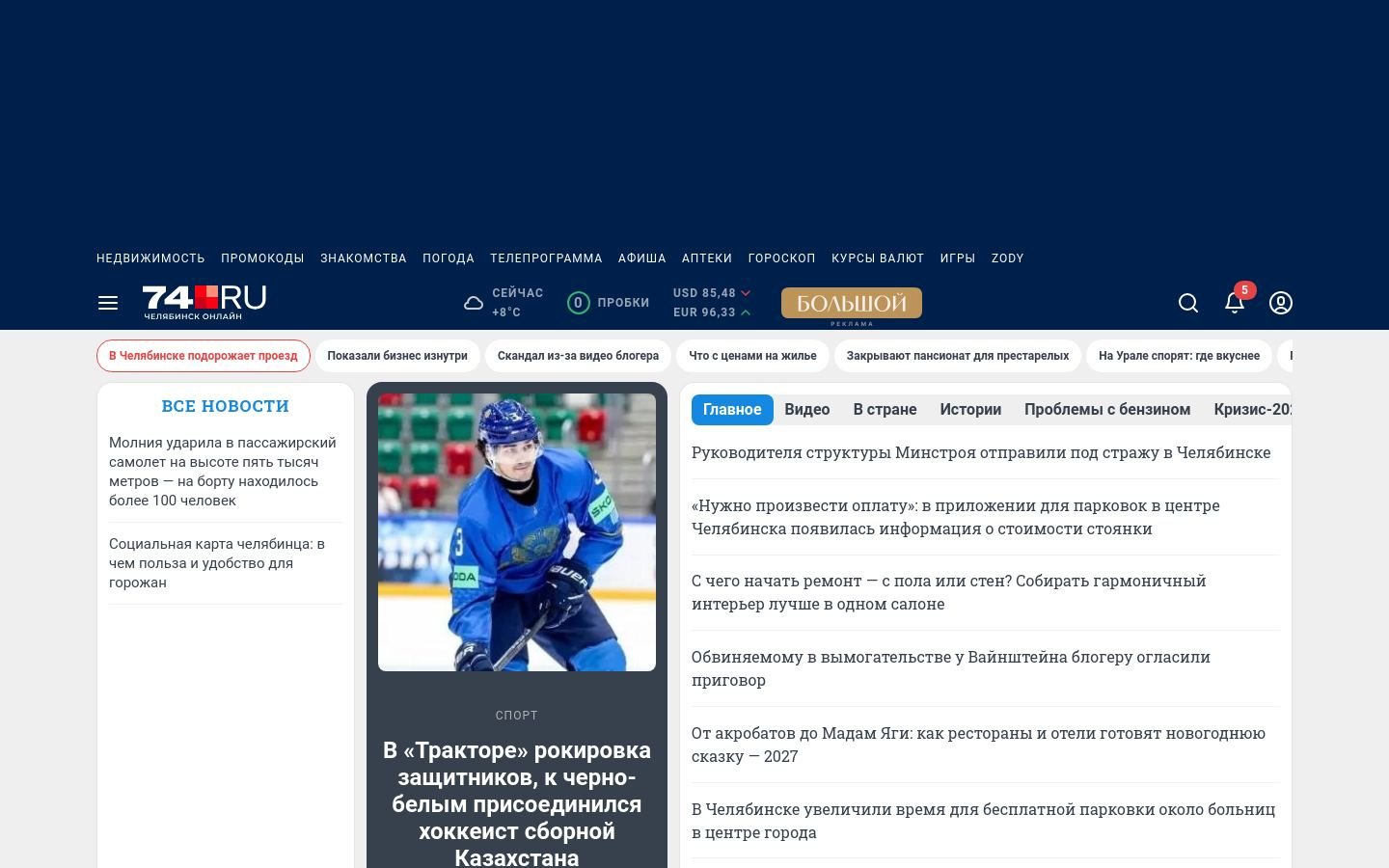This screenshot has width=1389, height=868.
Task: Go to АПТЕКИ section
Action: click(x=707, y=258)
